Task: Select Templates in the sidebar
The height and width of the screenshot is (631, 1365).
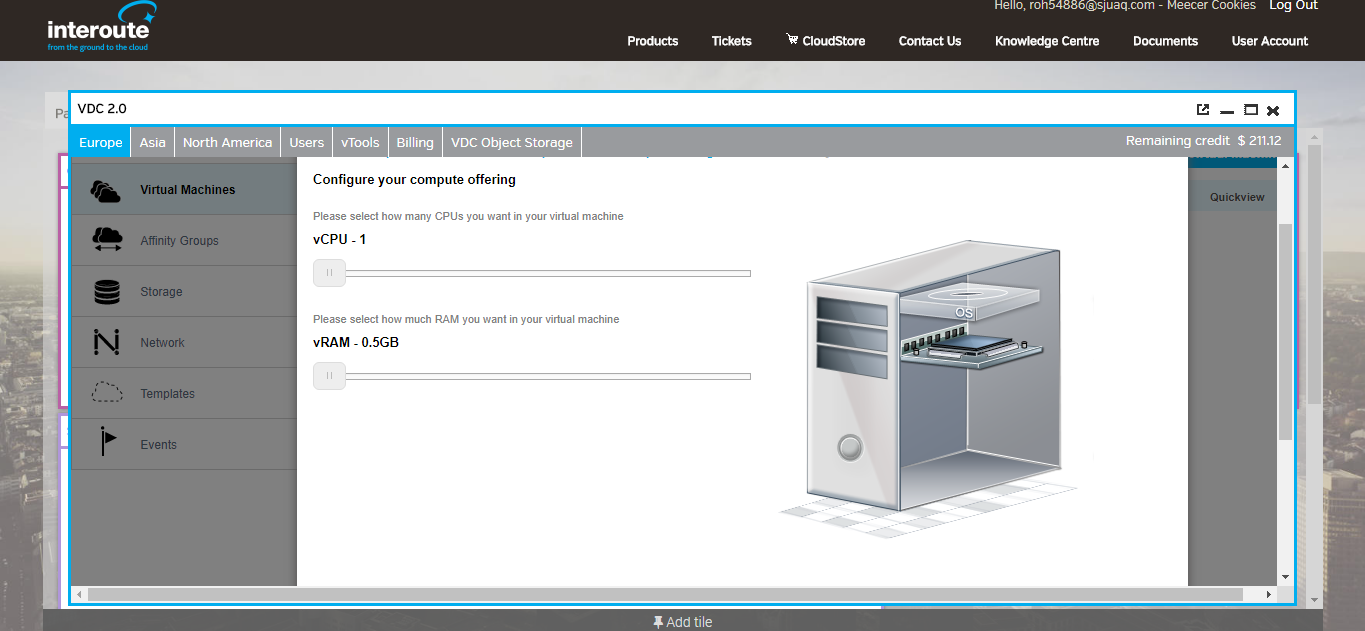Action: click(x=184, y=393)
